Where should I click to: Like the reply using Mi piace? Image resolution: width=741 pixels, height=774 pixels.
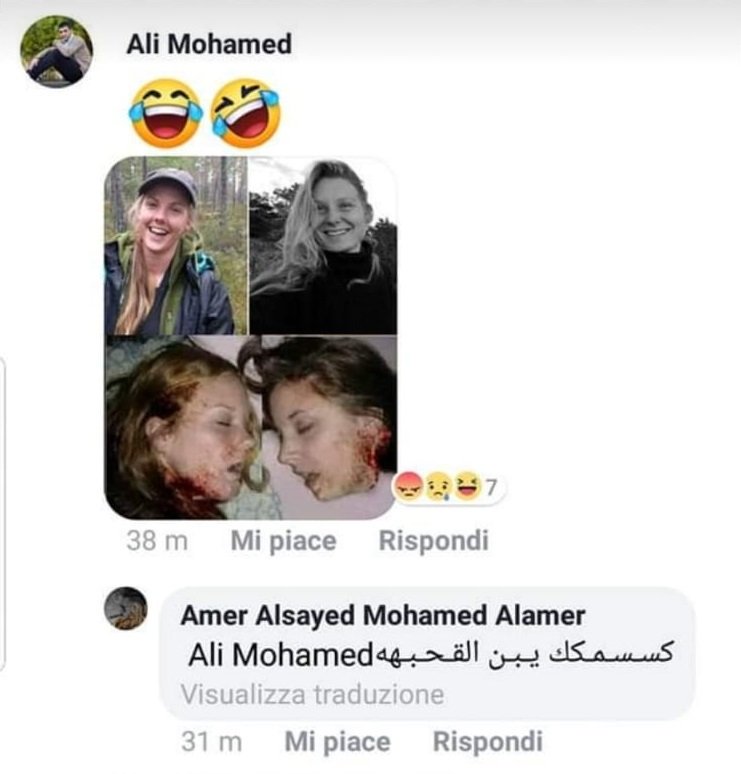[x=338, y=742]
